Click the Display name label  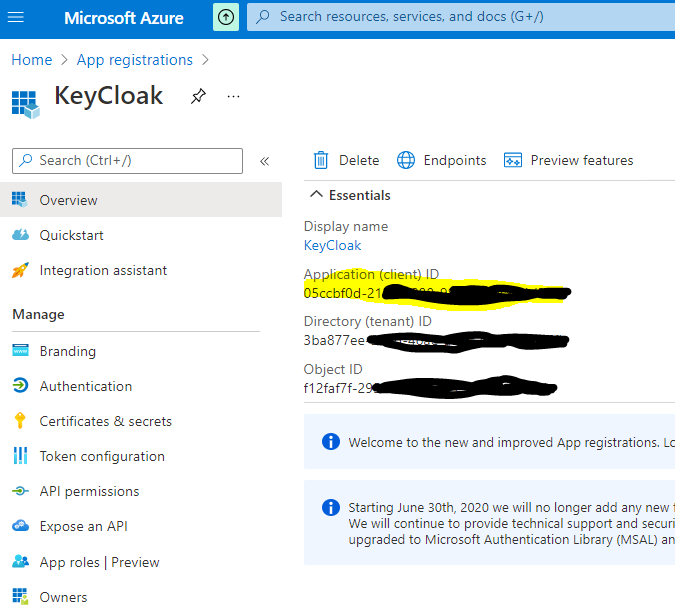click(346, 226)
